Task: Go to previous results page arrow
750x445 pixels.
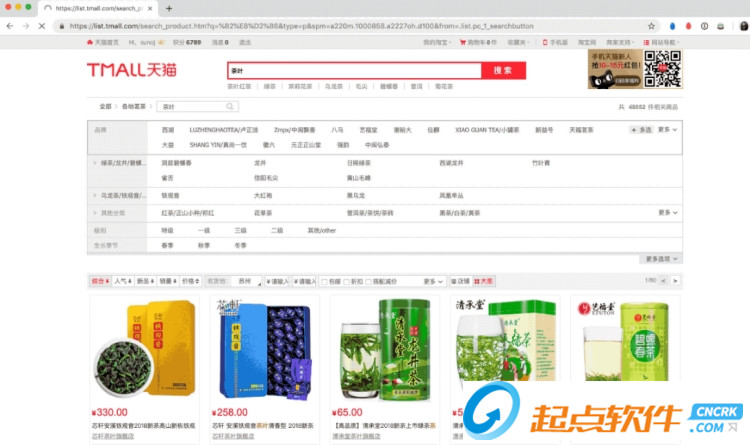Action: click(x=663, y=280)
